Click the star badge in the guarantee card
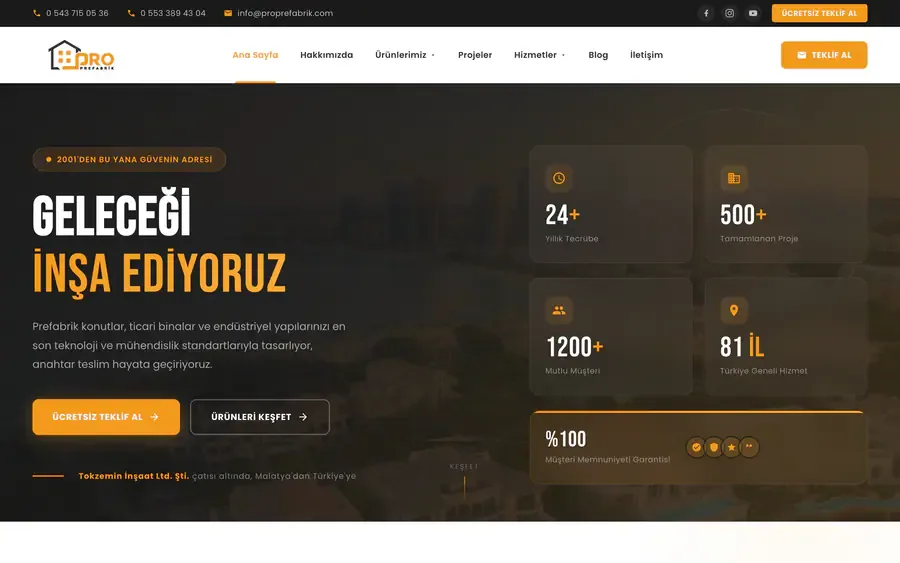The height and width of the screenshot is (563, 900). pos(731,447)
